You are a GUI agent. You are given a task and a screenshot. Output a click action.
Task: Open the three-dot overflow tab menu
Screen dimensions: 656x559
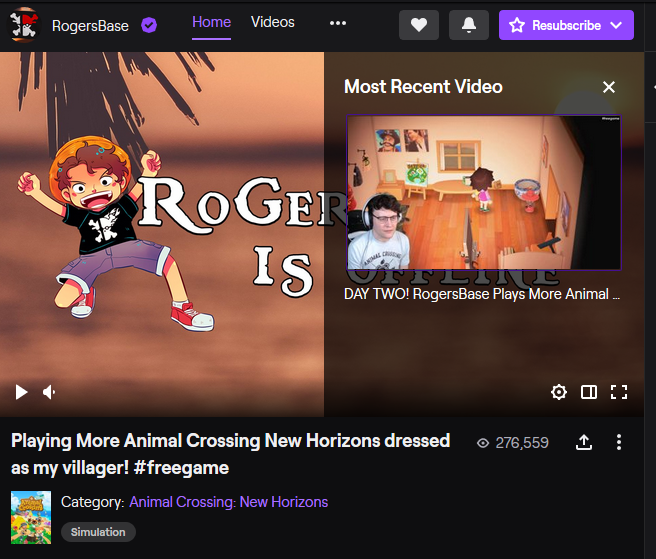(338, 23)
